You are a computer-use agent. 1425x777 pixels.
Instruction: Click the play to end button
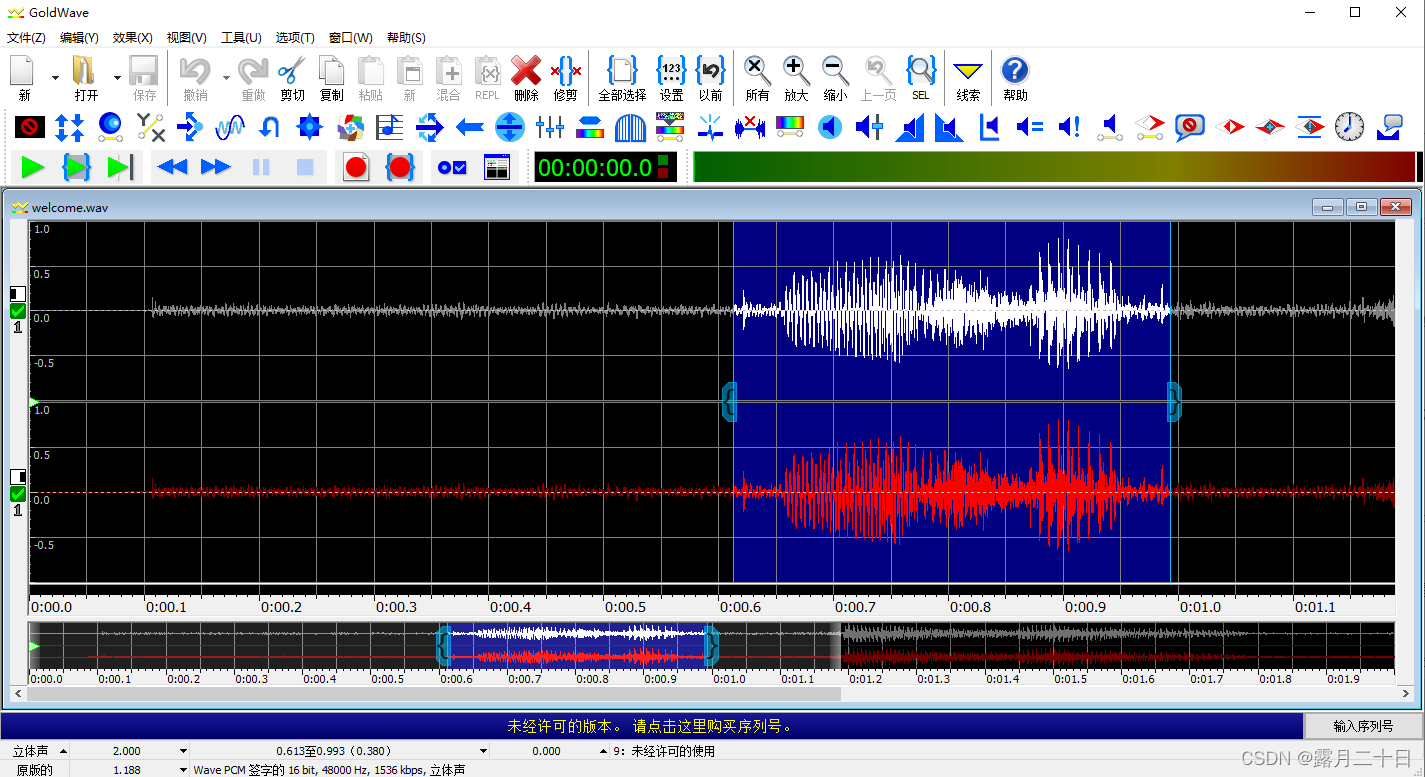pos(120,167)
